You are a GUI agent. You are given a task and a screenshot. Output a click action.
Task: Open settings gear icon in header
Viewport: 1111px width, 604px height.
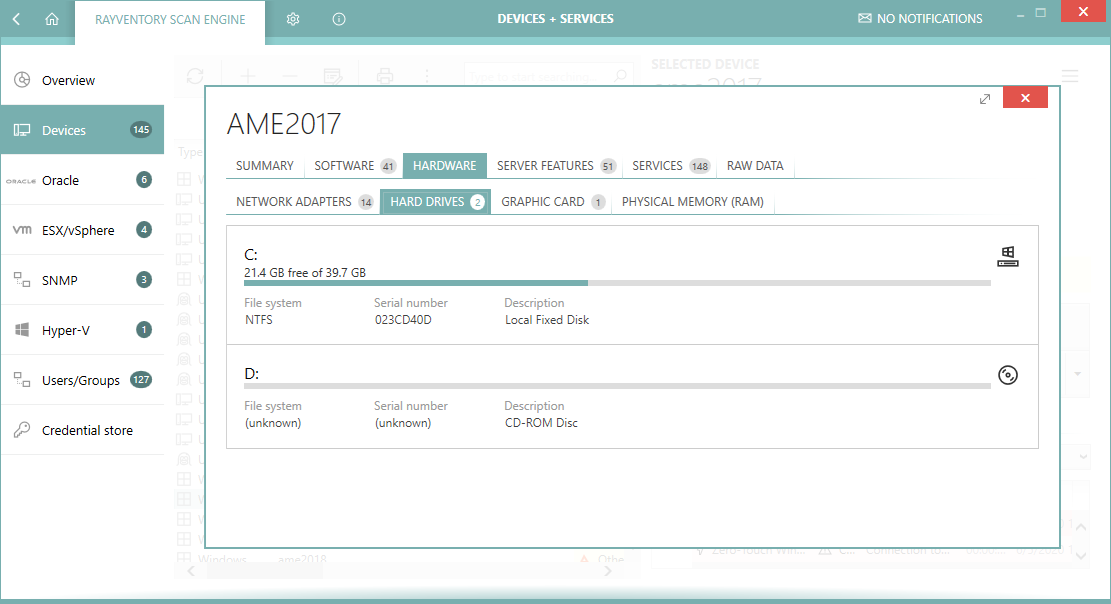pyautogui.click(x=293, y=19)
